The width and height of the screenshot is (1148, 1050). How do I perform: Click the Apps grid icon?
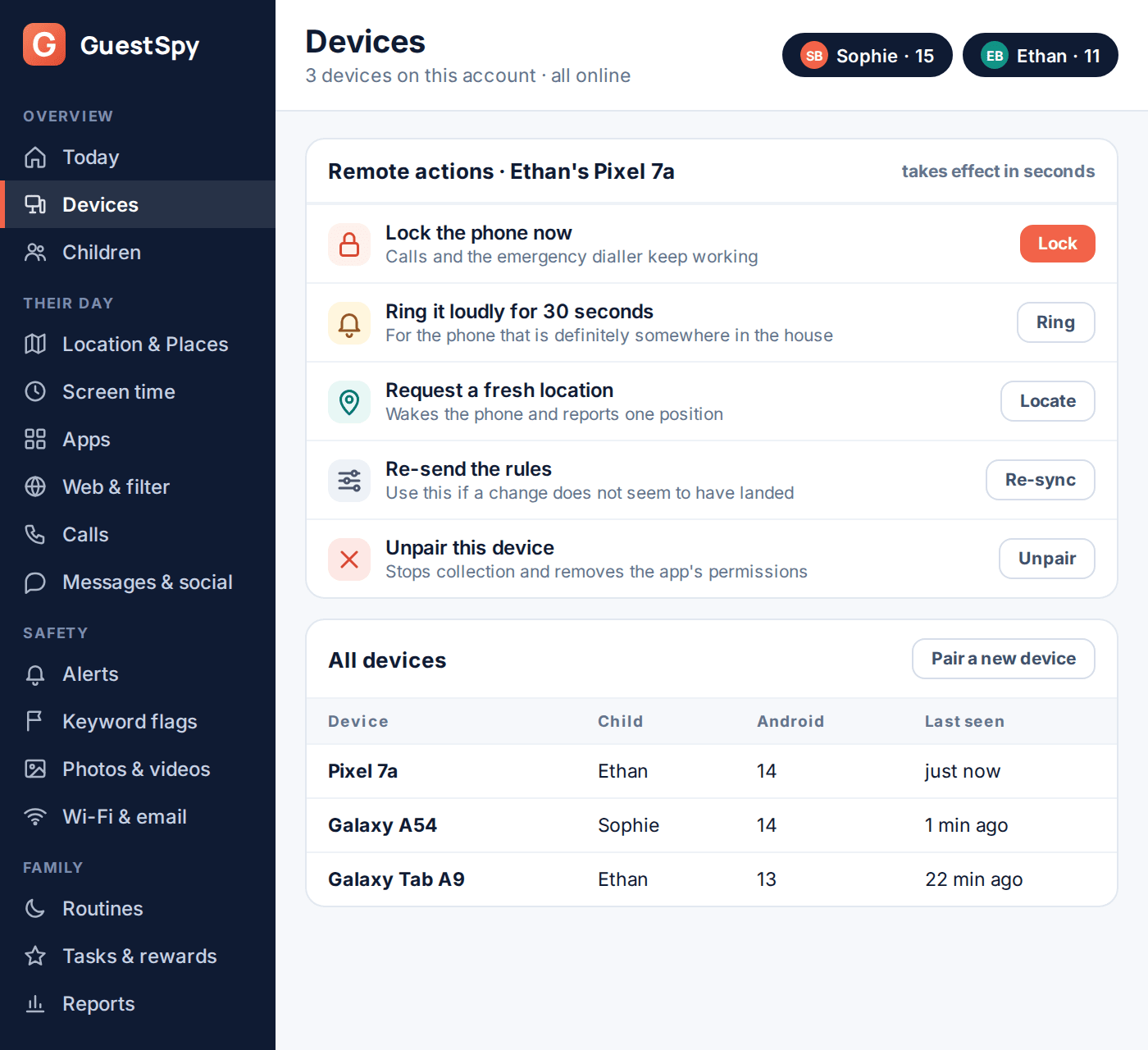coord(35,439)
